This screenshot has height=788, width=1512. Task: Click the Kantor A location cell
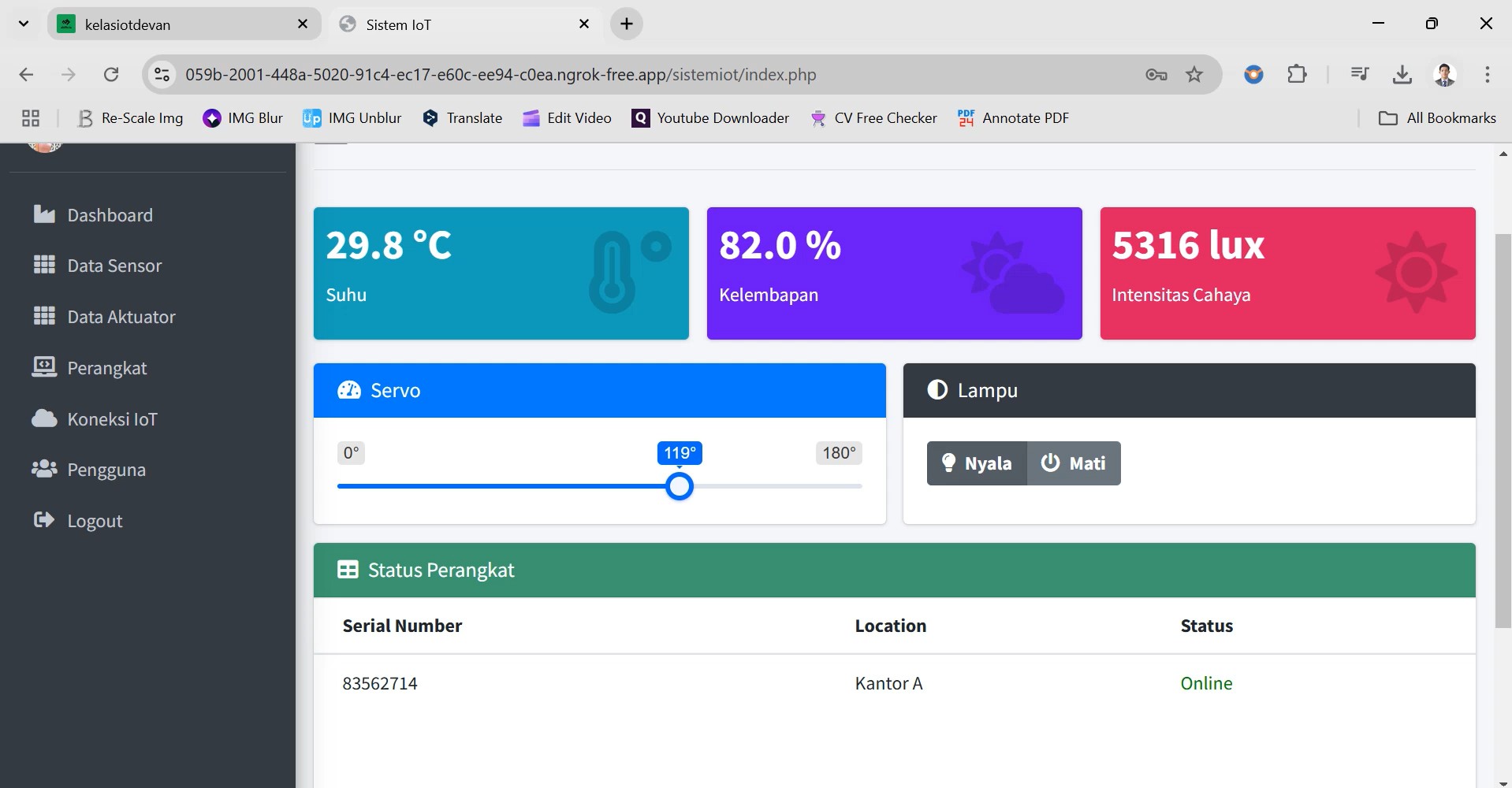(x=888, y=683)
